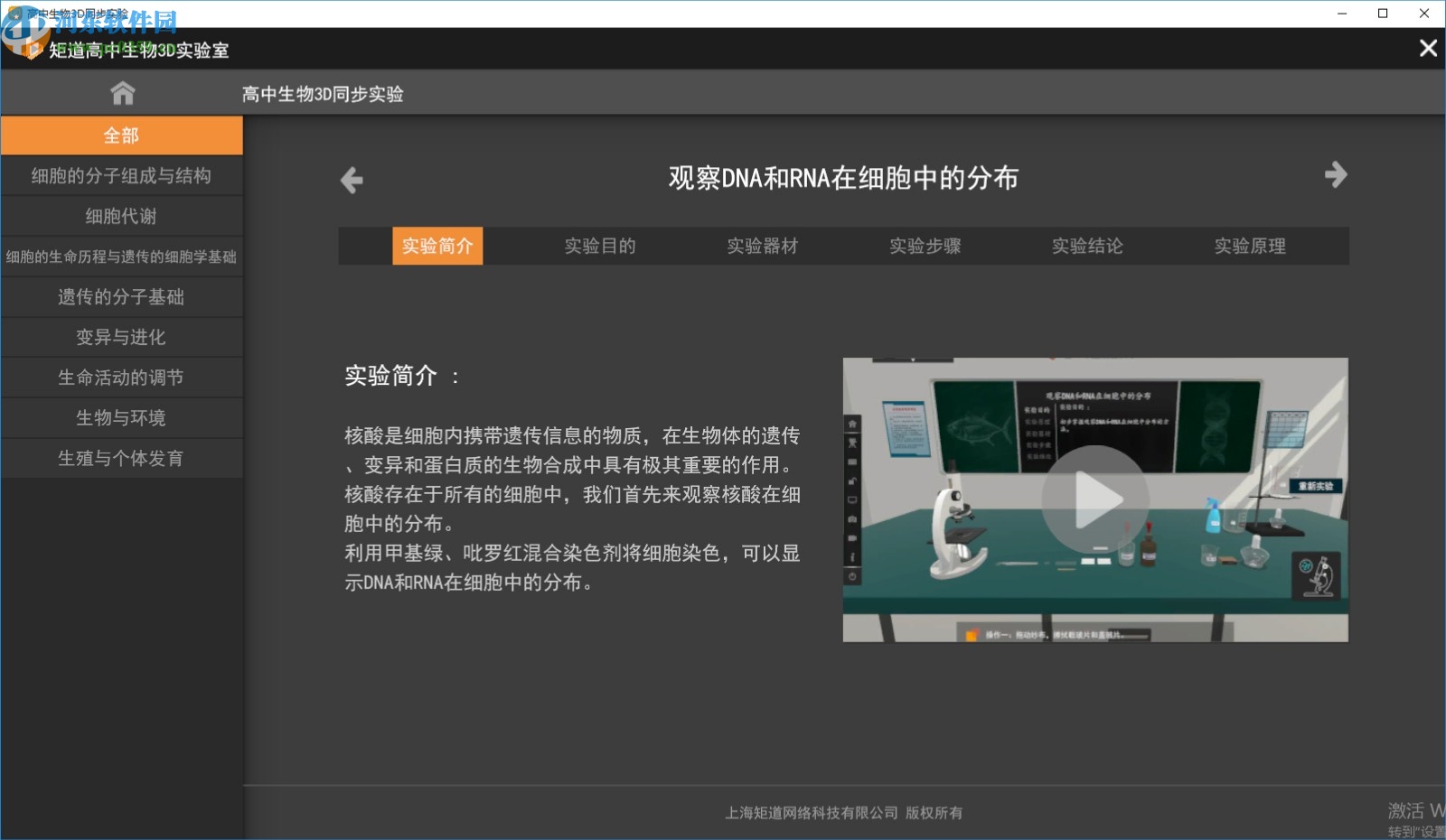Viewport: 1446px width, 840px height.
Task: Click the home icon in sidebar header
Action: 122,93
